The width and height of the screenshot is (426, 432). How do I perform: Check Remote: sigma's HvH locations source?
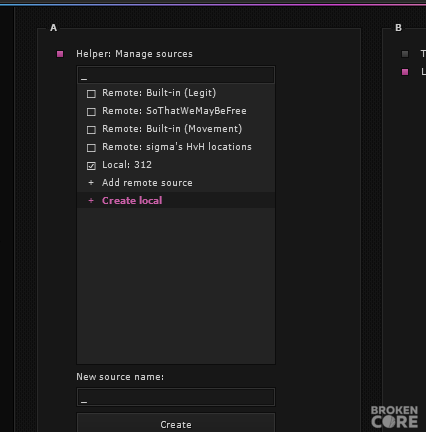coord(91,148)
